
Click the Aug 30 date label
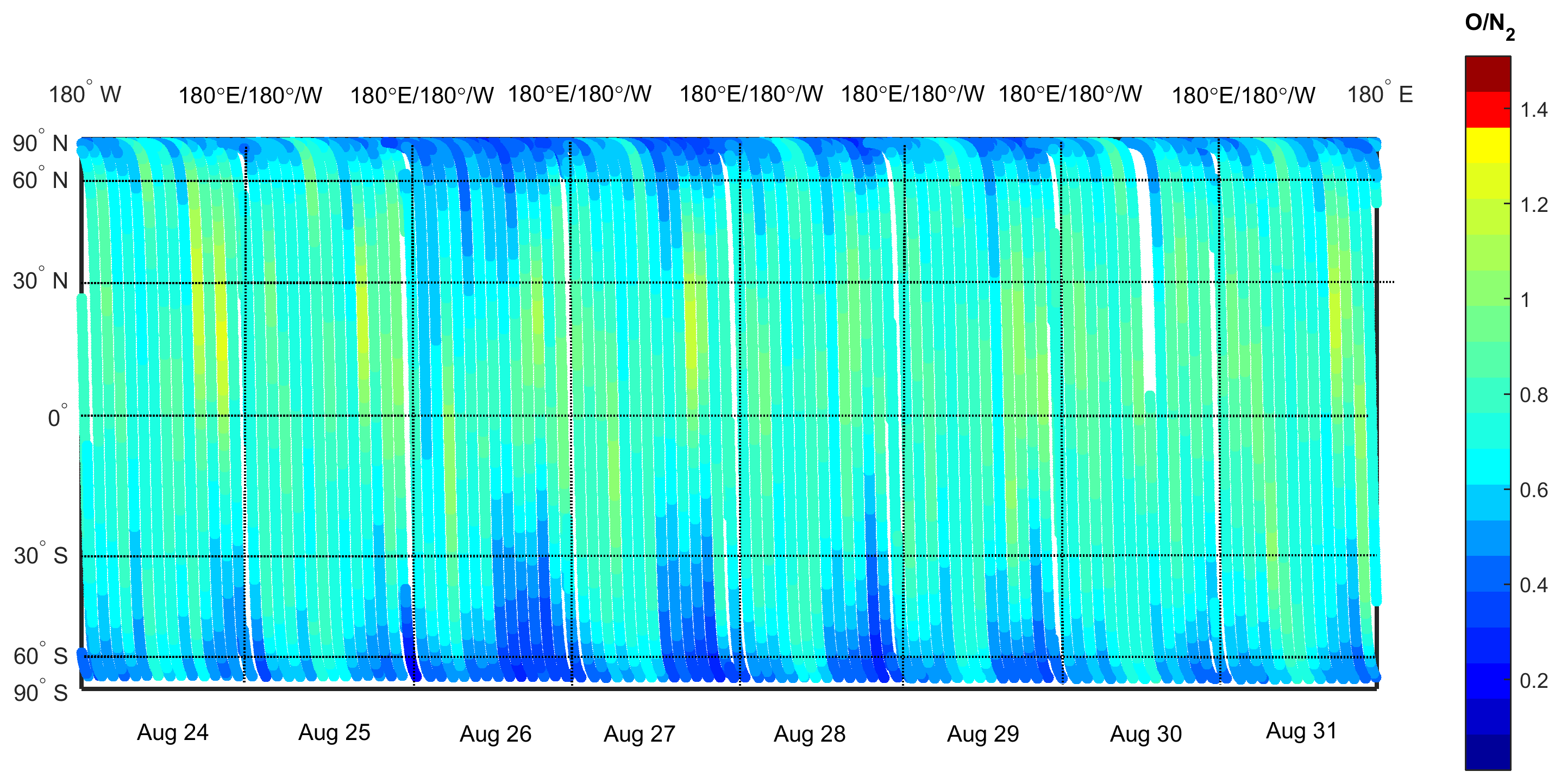(x=1145, y=733)
